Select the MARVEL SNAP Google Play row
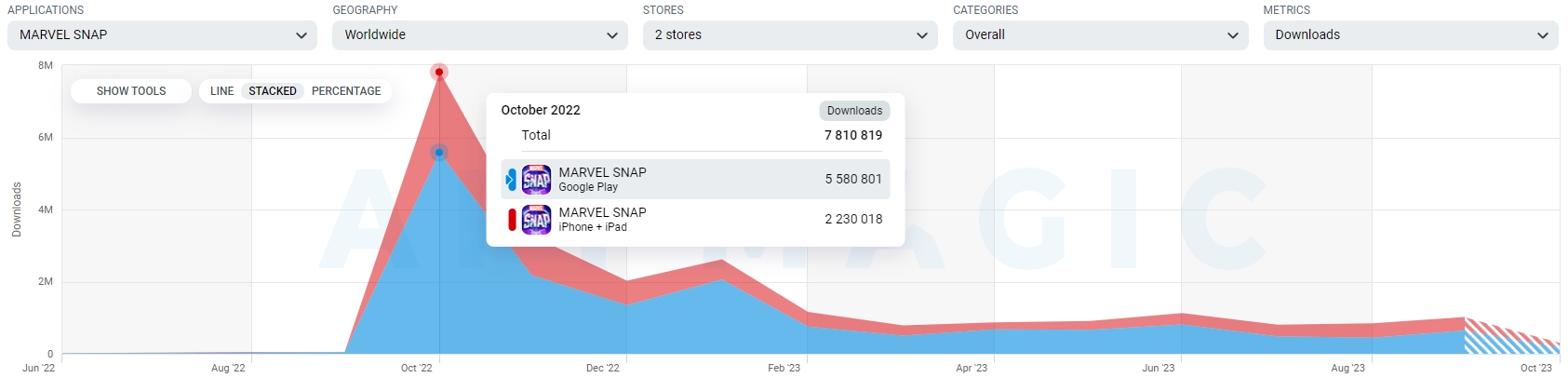The width and height of the screenshot is (1568, 378). 695,179
